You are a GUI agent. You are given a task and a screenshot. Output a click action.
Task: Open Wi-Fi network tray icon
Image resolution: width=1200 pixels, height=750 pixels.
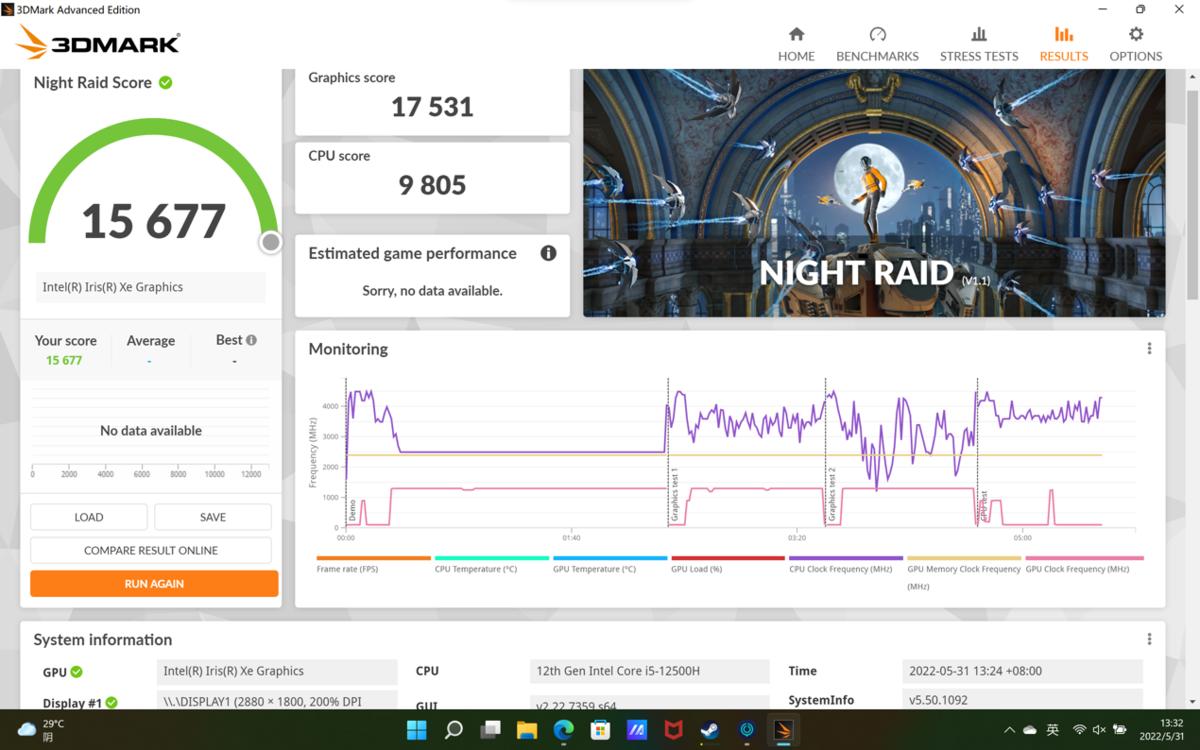tap(1080, 730)
